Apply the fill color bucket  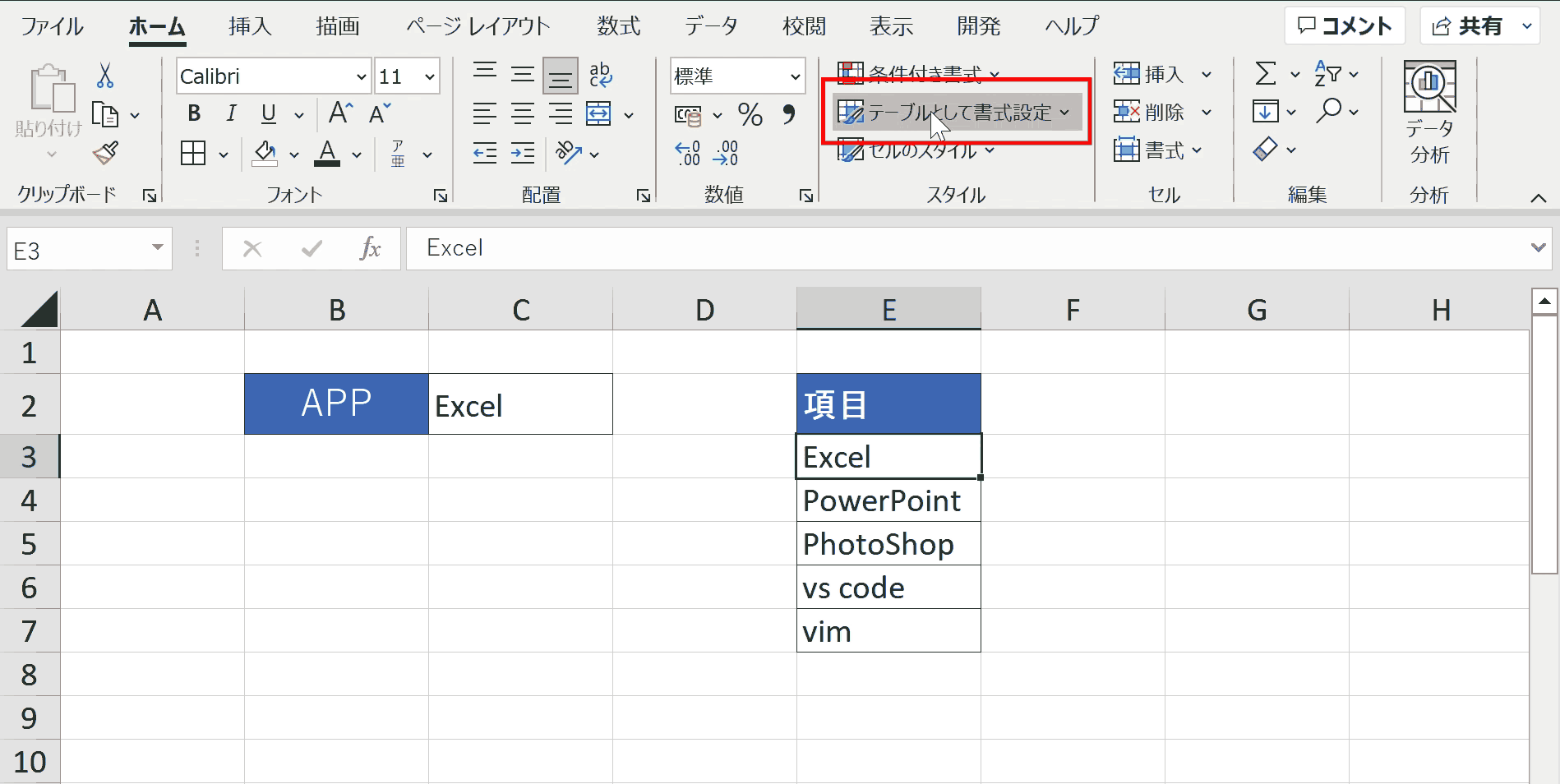tap(265, 154)
